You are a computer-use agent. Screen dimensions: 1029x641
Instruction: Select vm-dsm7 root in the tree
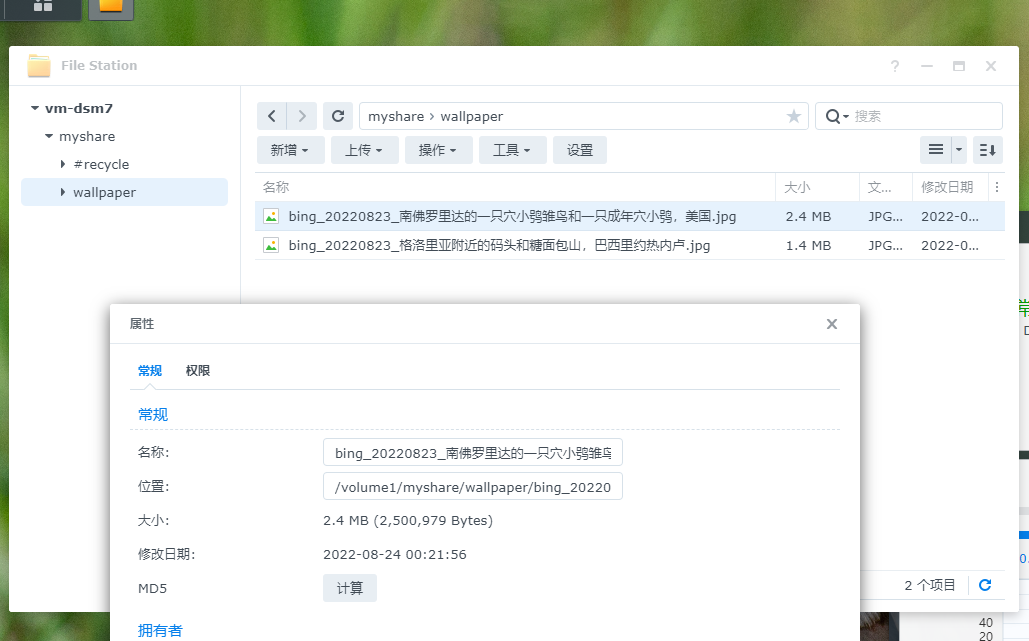click(79, 108)
